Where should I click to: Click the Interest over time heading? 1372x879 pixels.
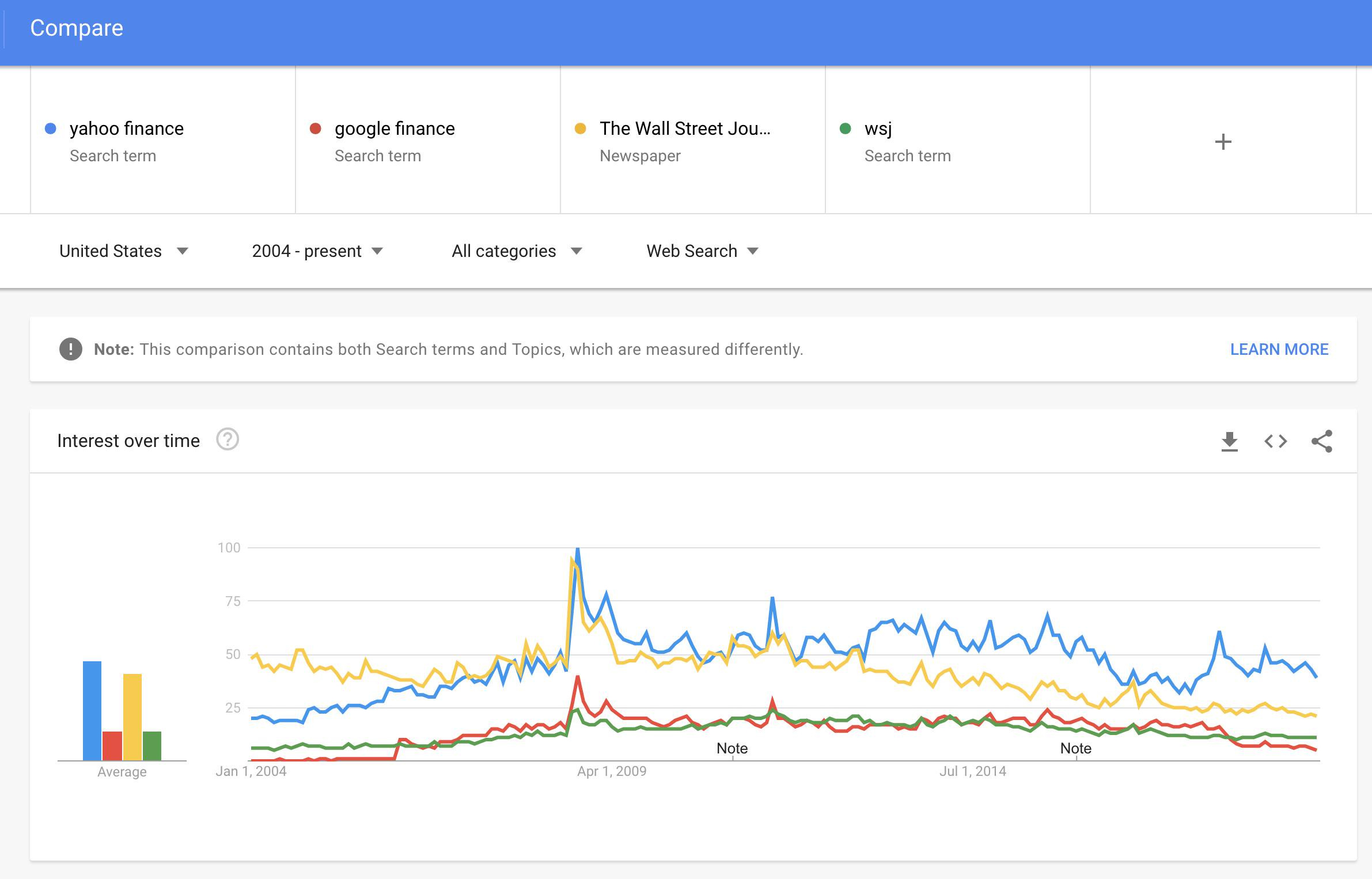(128, 441)
